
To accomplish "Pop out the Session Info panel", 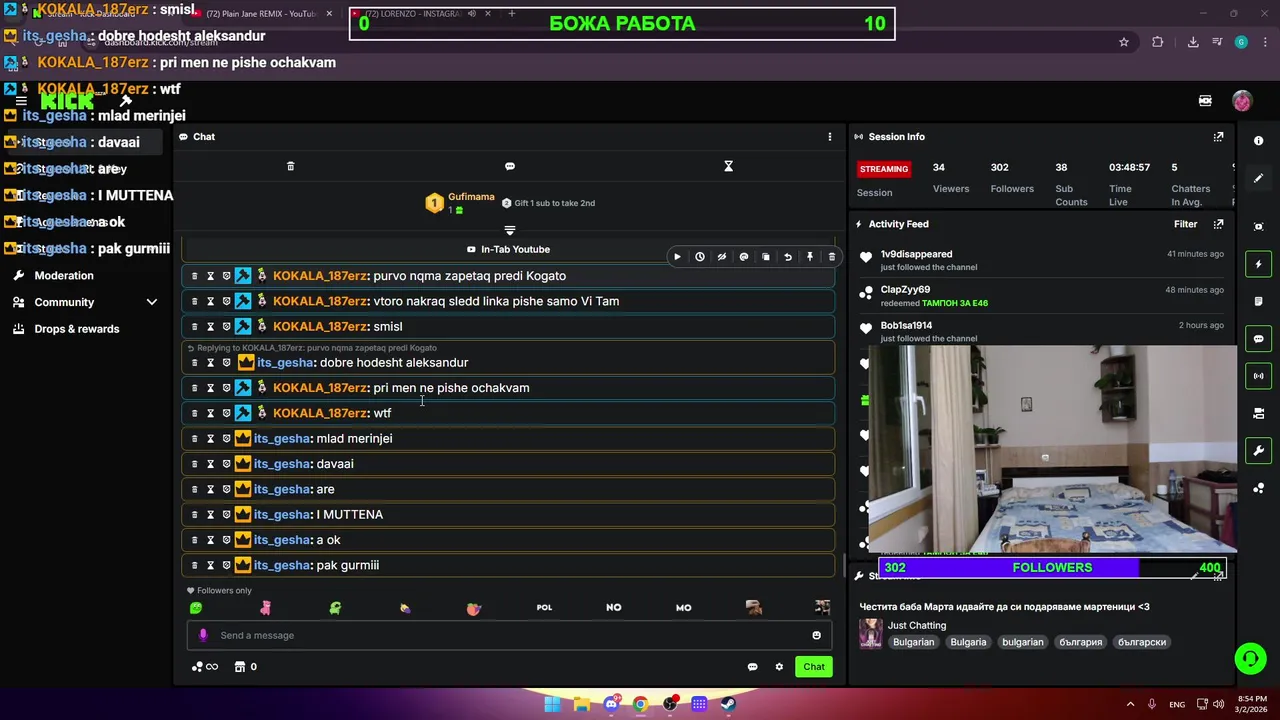I will tap(1218, 137).
